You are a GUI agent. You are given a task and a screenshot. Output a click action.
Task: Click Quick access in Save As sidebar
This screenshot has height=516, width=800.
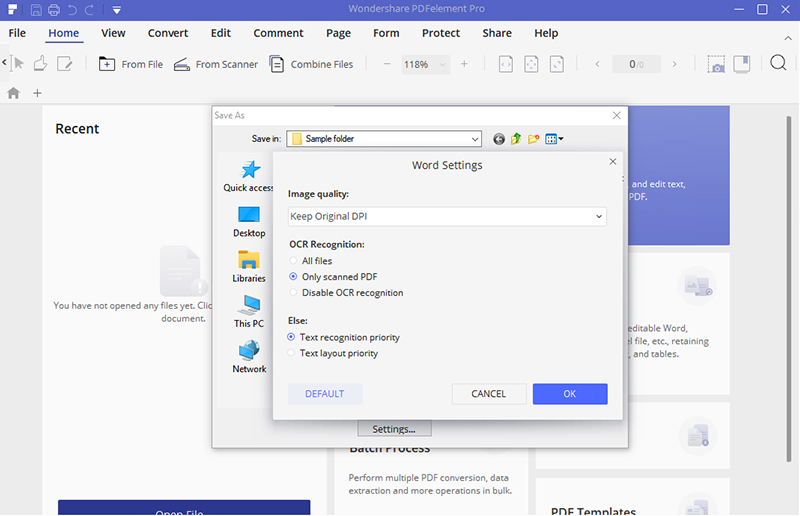point(248,176)
